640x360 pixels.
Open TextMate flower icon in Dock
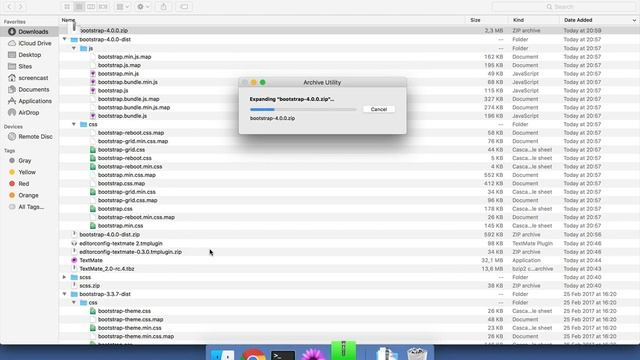coord(313,353)
